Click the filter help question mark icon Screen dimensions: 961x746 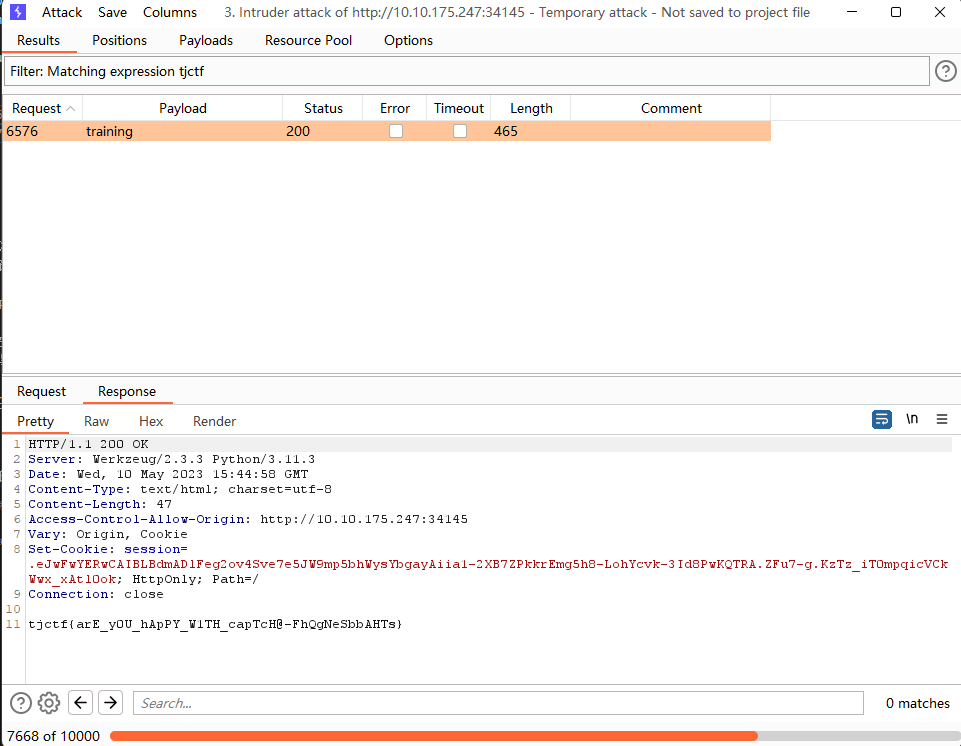(x=945, y=71)
